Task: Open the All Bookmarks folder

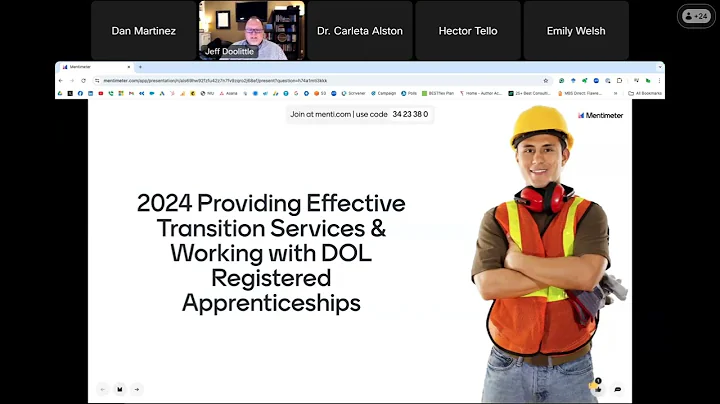Action: [x=645, y=93]
